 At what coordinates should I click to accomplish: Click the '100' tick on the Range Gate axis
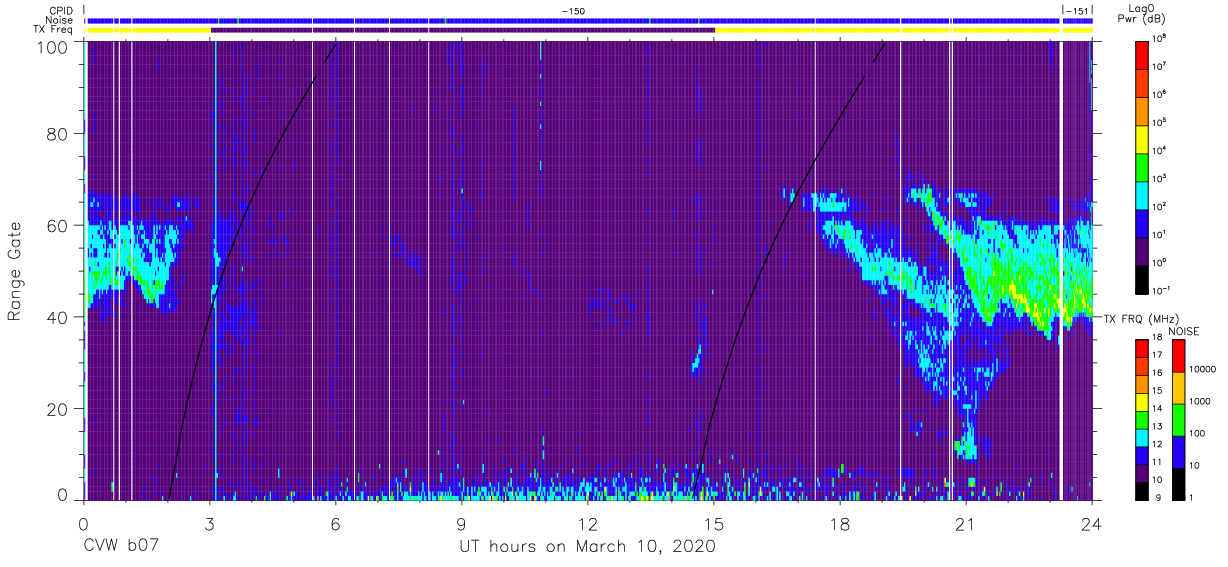pyautogui.click(x=53, y=46)
